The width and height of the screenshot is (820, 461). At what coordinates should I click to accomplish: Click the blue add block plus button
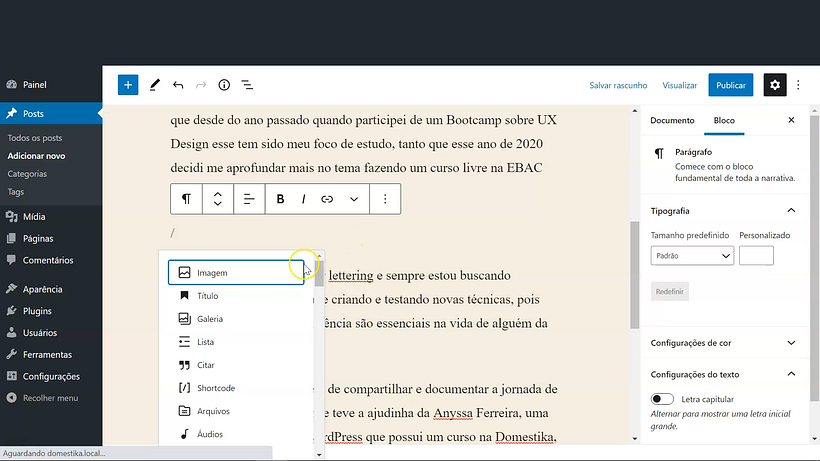pyautogui.click(x=128, y=85)
